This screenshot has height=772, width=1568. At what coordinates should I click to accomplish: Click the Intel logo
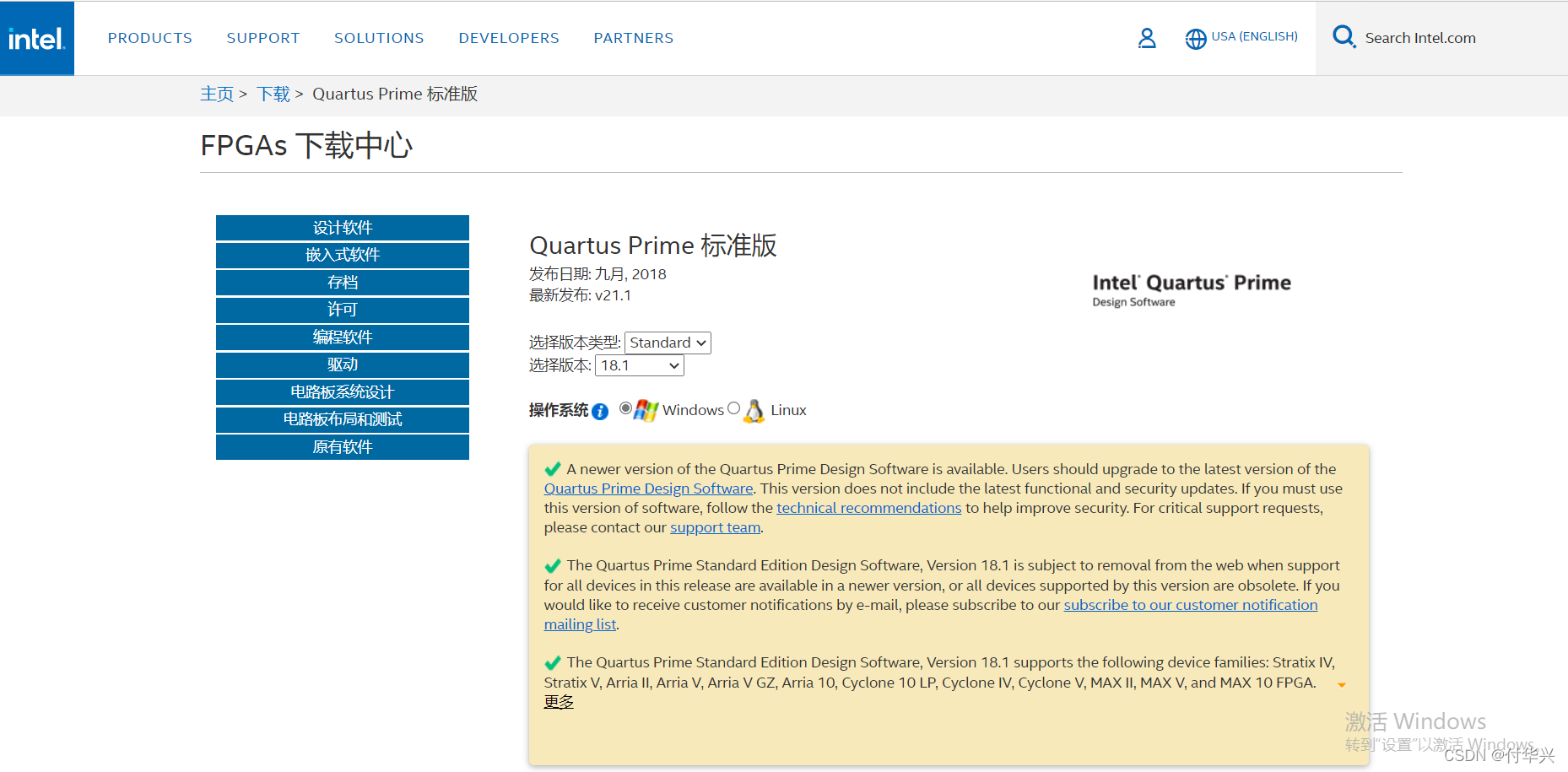click(x=37, y=38)
